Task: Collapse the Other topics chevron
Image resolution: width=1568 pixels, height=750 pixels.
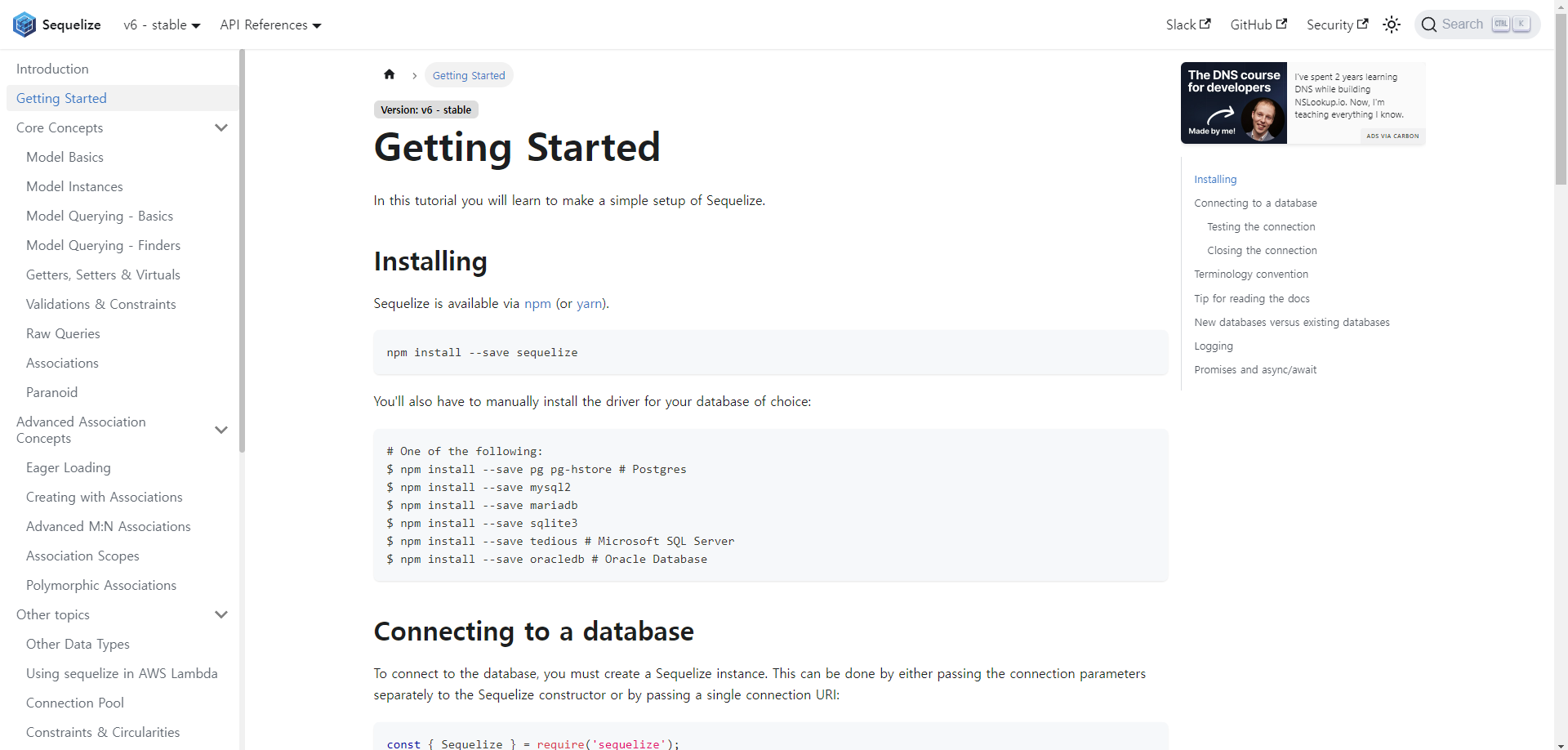Action: [220, 614]
